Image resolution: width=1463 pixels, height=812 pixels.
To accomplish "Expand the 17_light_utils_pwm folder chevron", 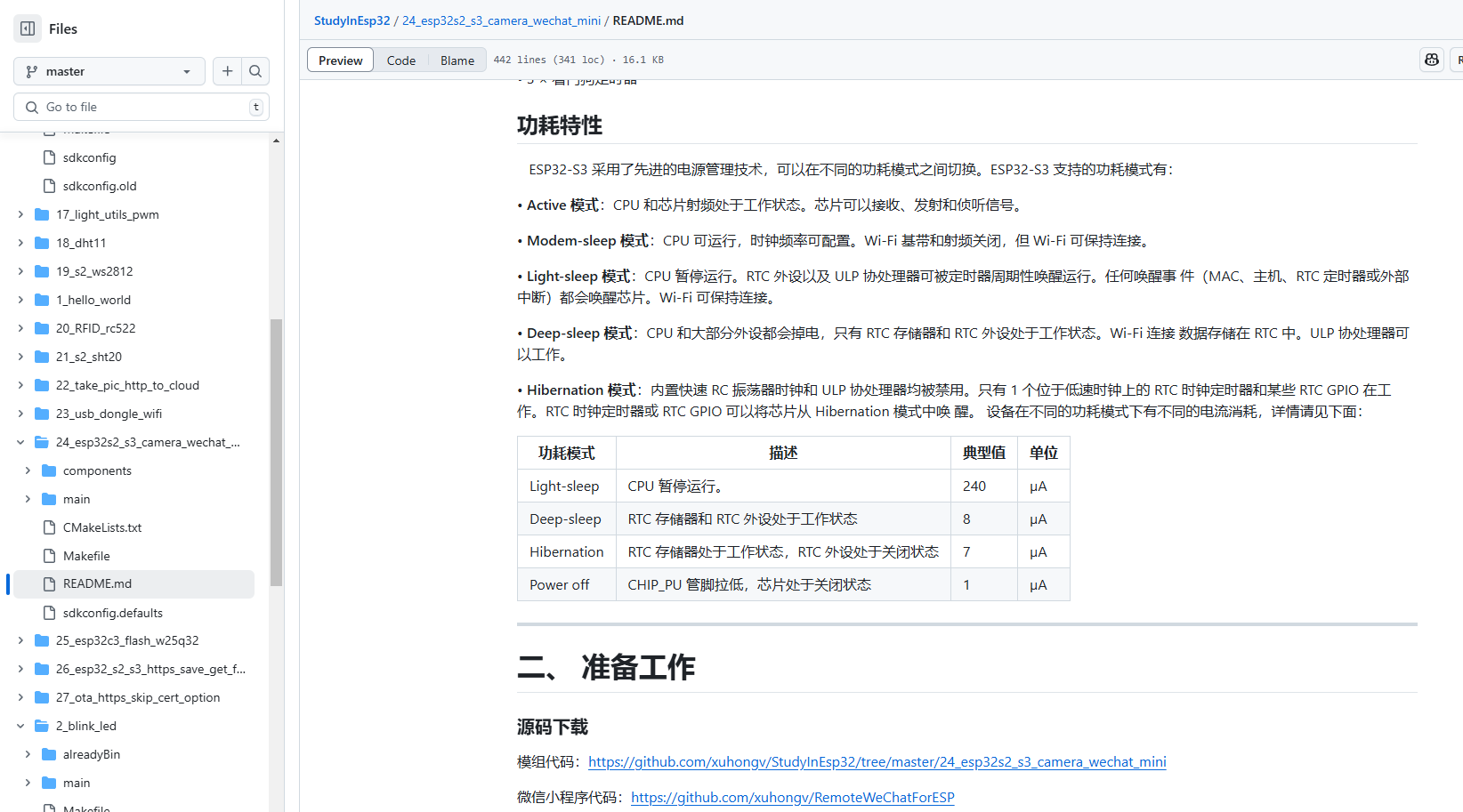I will pos(20,214).
